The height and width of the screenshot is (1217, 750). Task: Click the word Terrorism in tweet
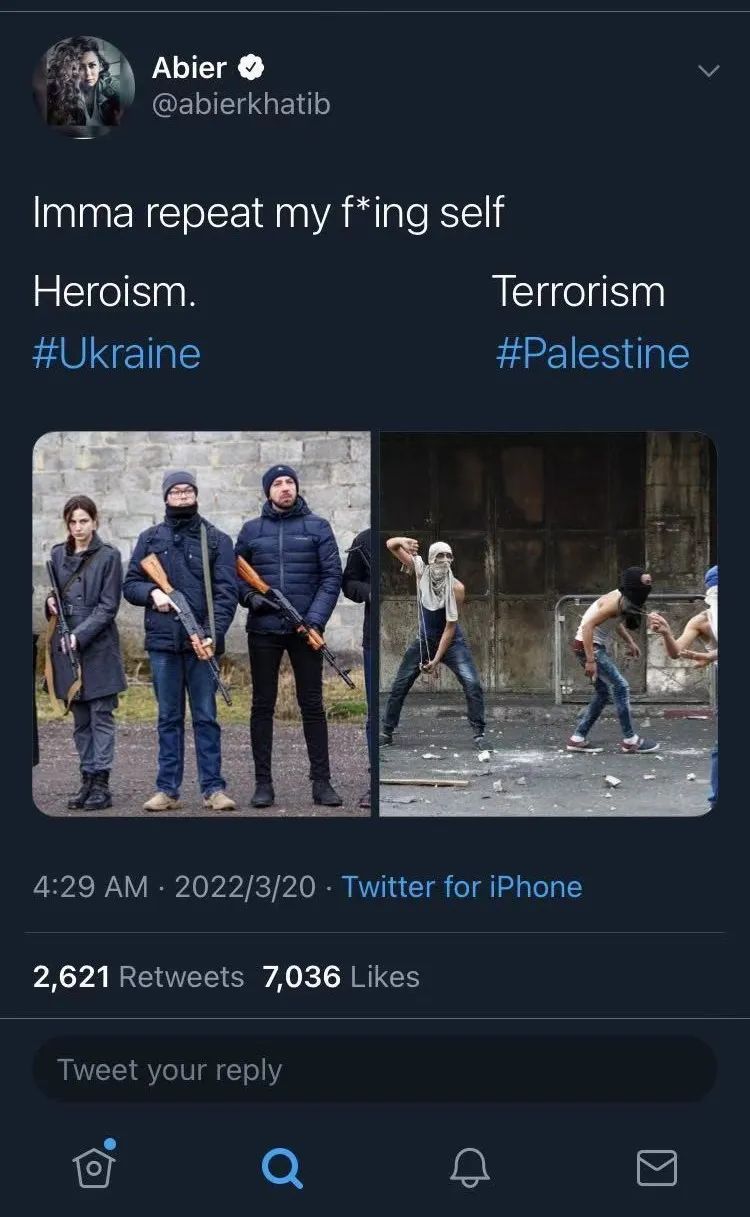pyautogui.click(x=578, y=292)
